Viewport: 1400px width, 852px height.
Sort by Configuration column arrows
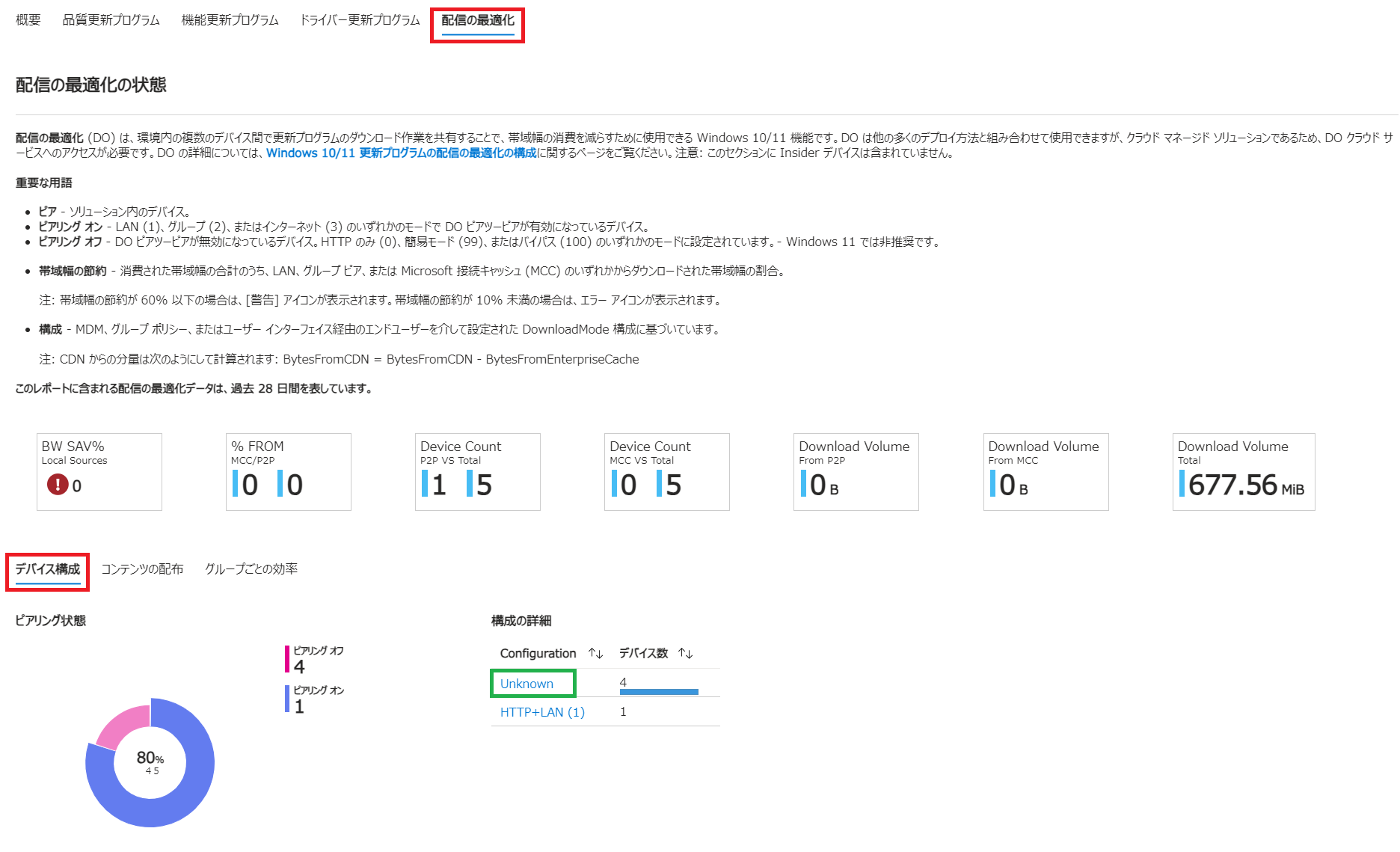[x=595, y=653]
